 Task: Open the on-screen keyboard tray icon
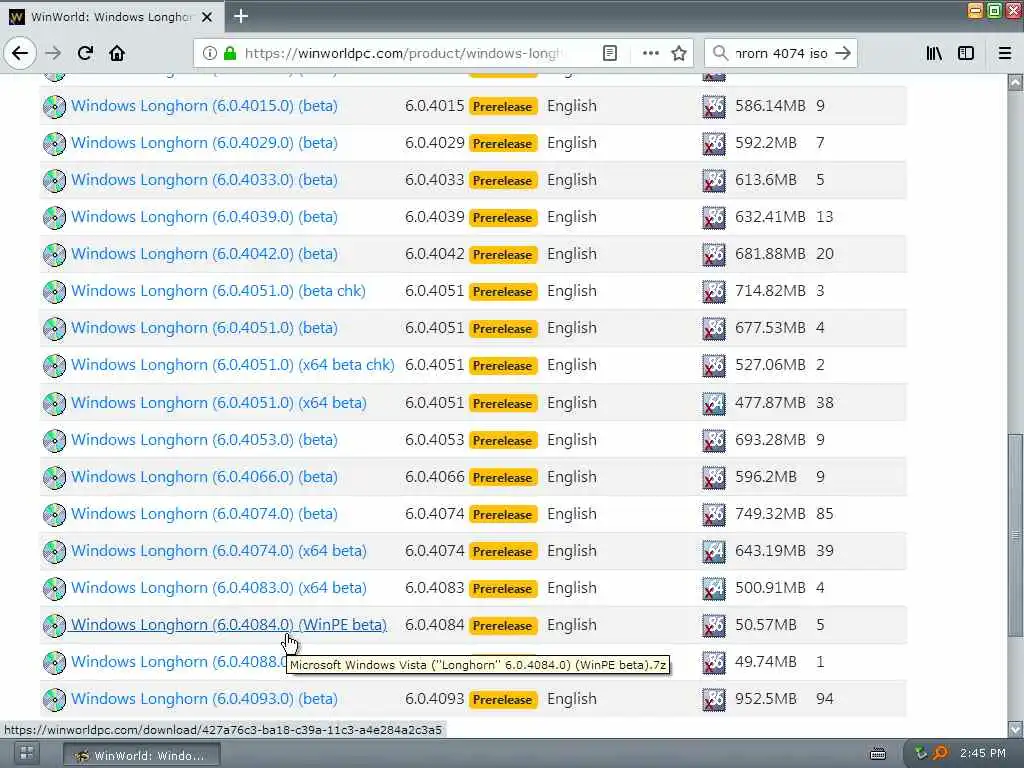coord(878,754)
